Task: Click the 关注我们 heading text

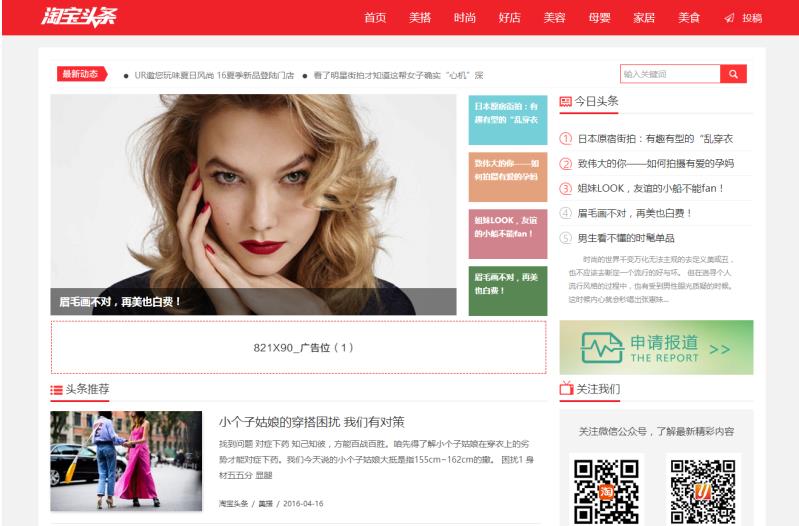Action: [598, 389]
